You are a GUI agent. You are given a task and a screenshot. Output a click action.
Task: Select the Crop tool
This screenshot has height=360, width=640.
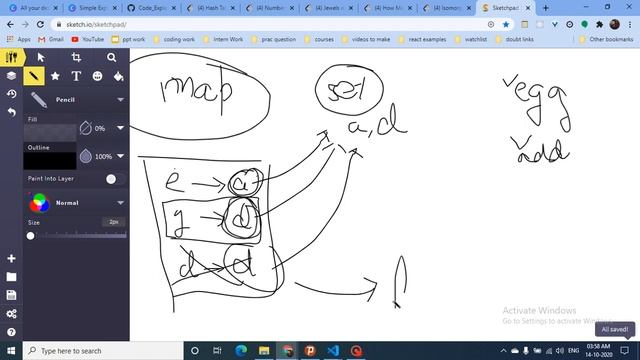point(76,57)
